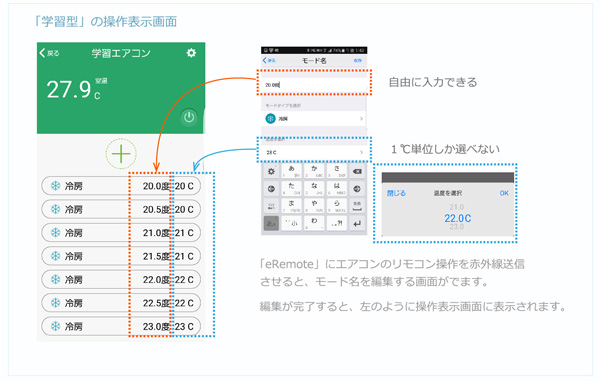
Task: Tap the settings gear in 学習エアコン header
Action: point(191,53)
